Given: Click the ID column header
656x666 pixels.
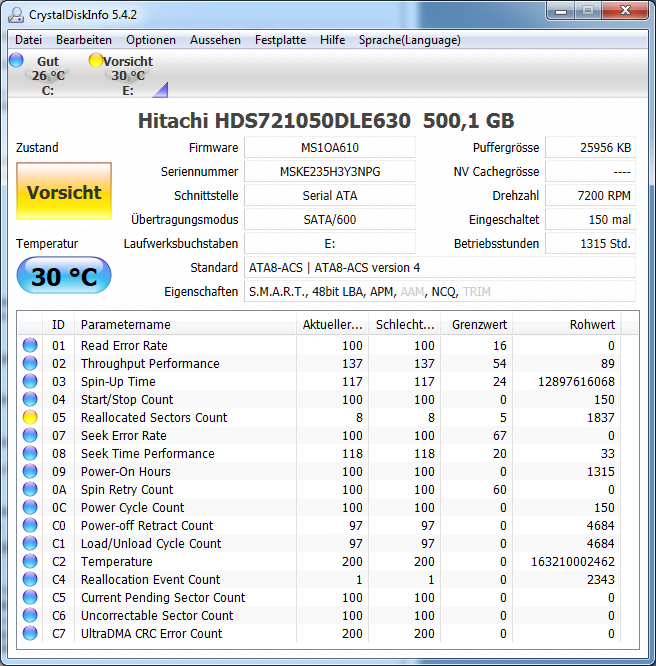Looking at the screenshot, I should click(58, 325).
